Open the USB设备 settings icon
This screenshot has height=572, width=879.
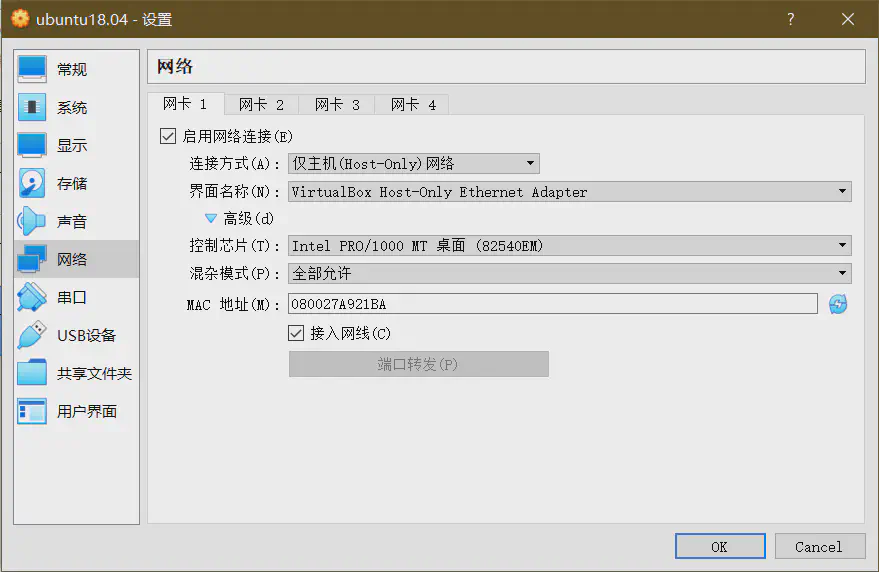pyautogui.click(x=32, y=335)
